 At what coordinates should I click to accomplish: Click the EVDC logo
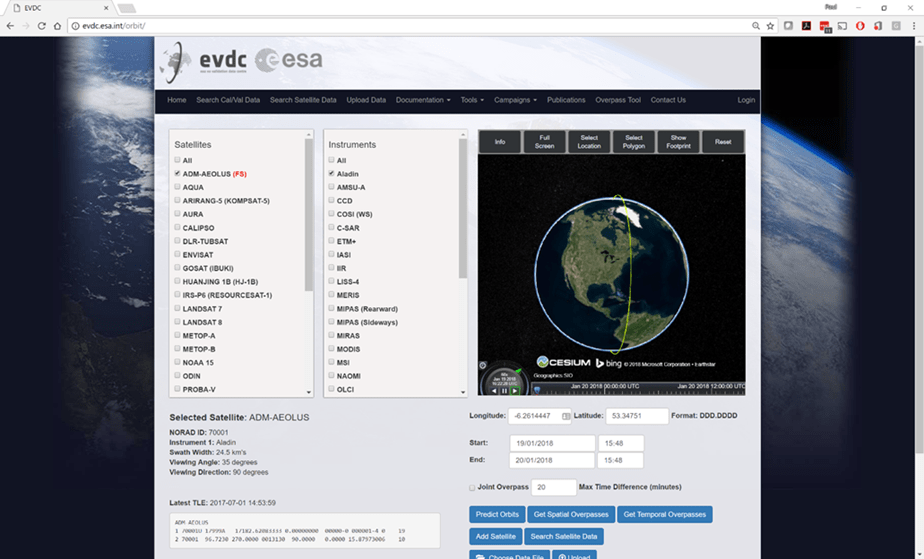point(204,61)
